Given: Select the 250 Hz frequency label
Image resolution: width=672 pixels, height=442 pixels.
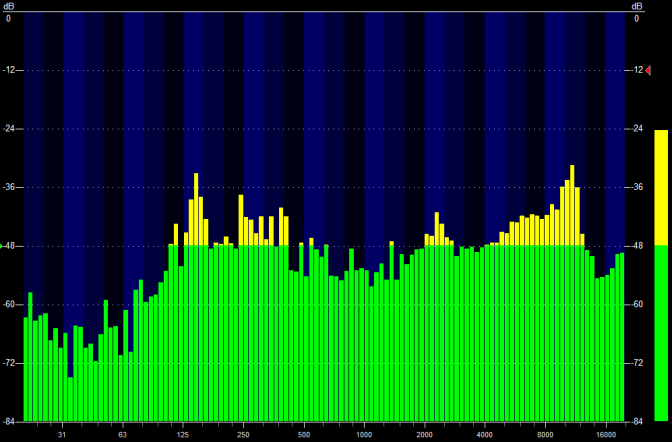Looking at the screenshot, I should tap(243, 435).
